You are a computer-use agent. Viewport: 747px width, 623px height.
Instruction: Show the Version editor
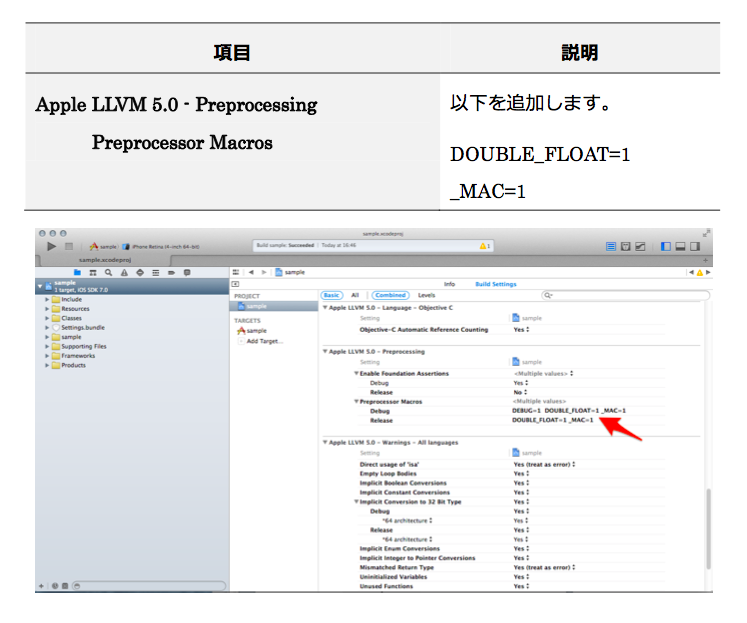click(640, 246)
